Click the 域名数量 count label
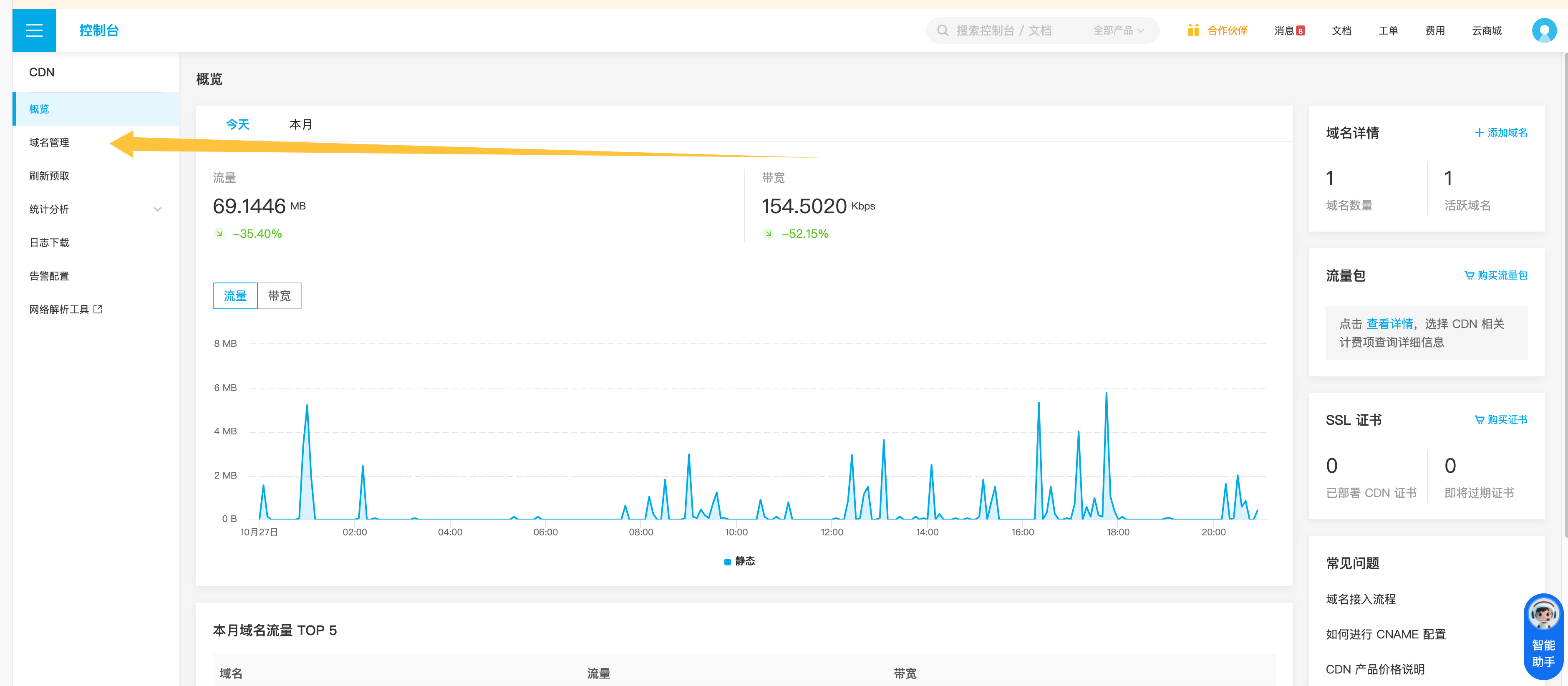The image size is (1568, 686). 1349,206
